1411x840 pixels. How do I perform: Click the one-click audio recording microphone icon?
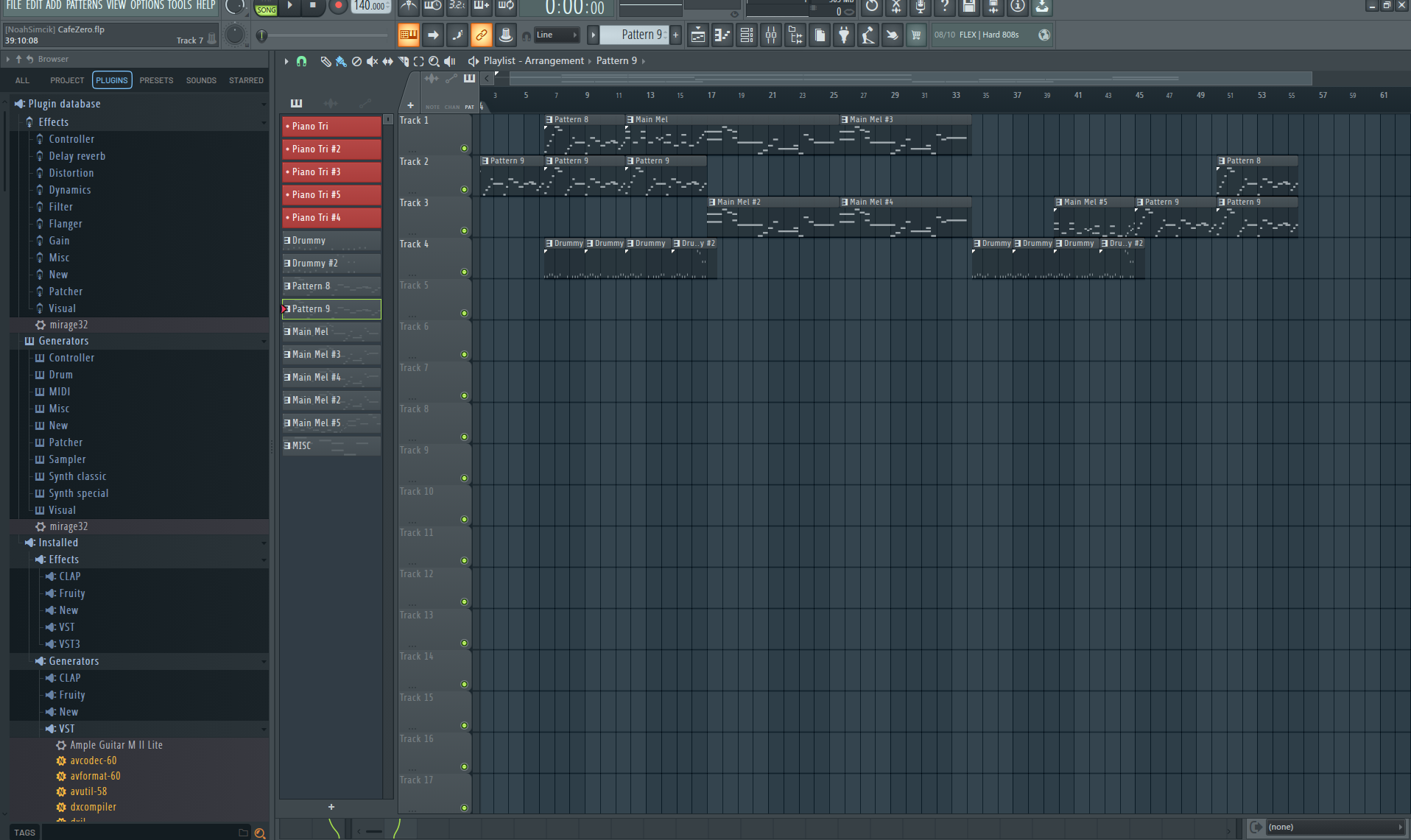[x=921, y=7]
